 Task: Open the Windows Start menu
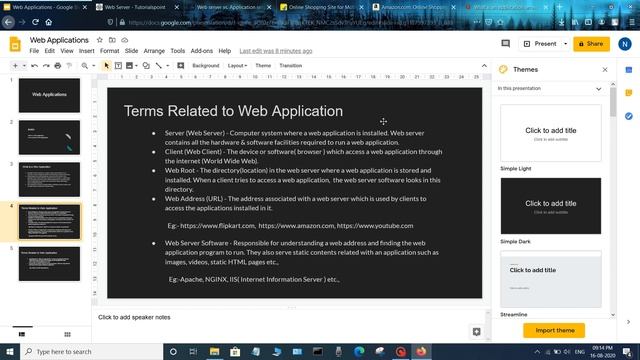click(x=10, y=351)
